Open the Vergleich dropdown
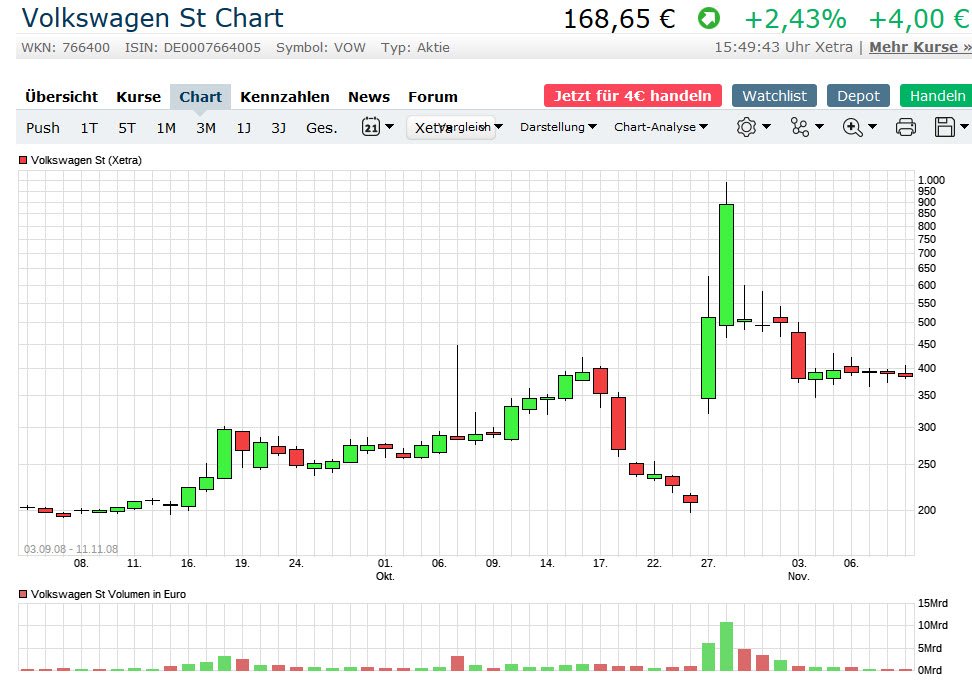The width and height of the screenshot is (972, 685). [471, 126]
